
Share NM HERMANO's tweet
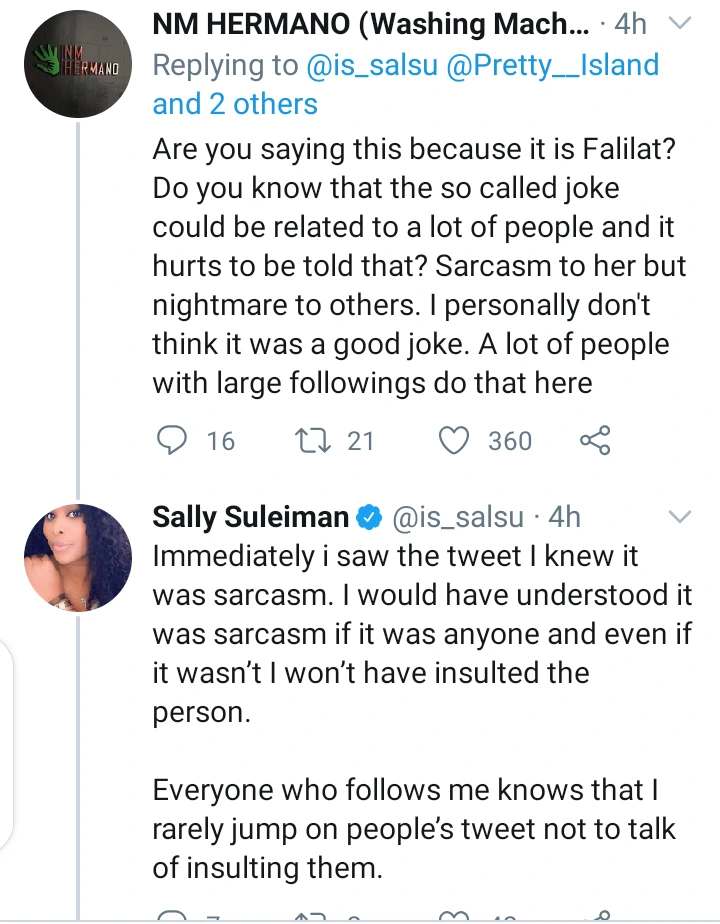click(x=595, y=441)
